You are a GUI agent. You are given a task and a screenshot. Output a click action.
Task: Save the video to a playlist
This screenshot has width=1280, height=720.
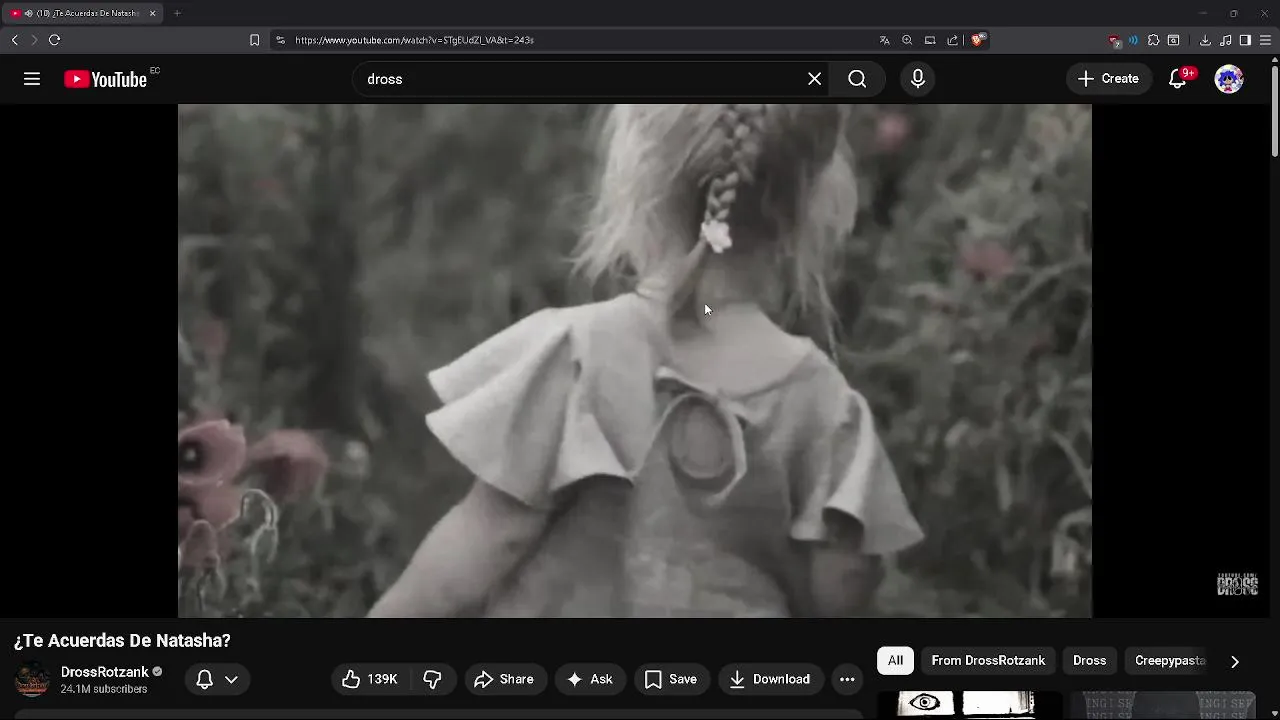[x=671, y=679]
